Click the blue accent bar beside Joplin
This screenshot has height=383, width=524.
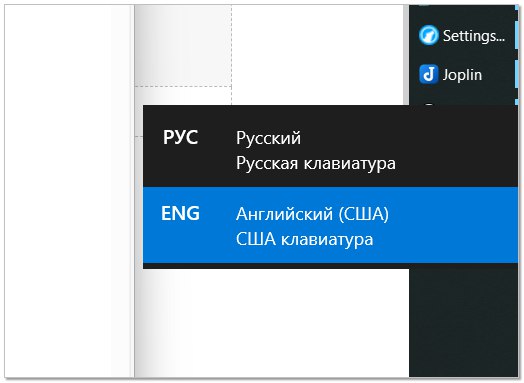click(x=516, y=75)
